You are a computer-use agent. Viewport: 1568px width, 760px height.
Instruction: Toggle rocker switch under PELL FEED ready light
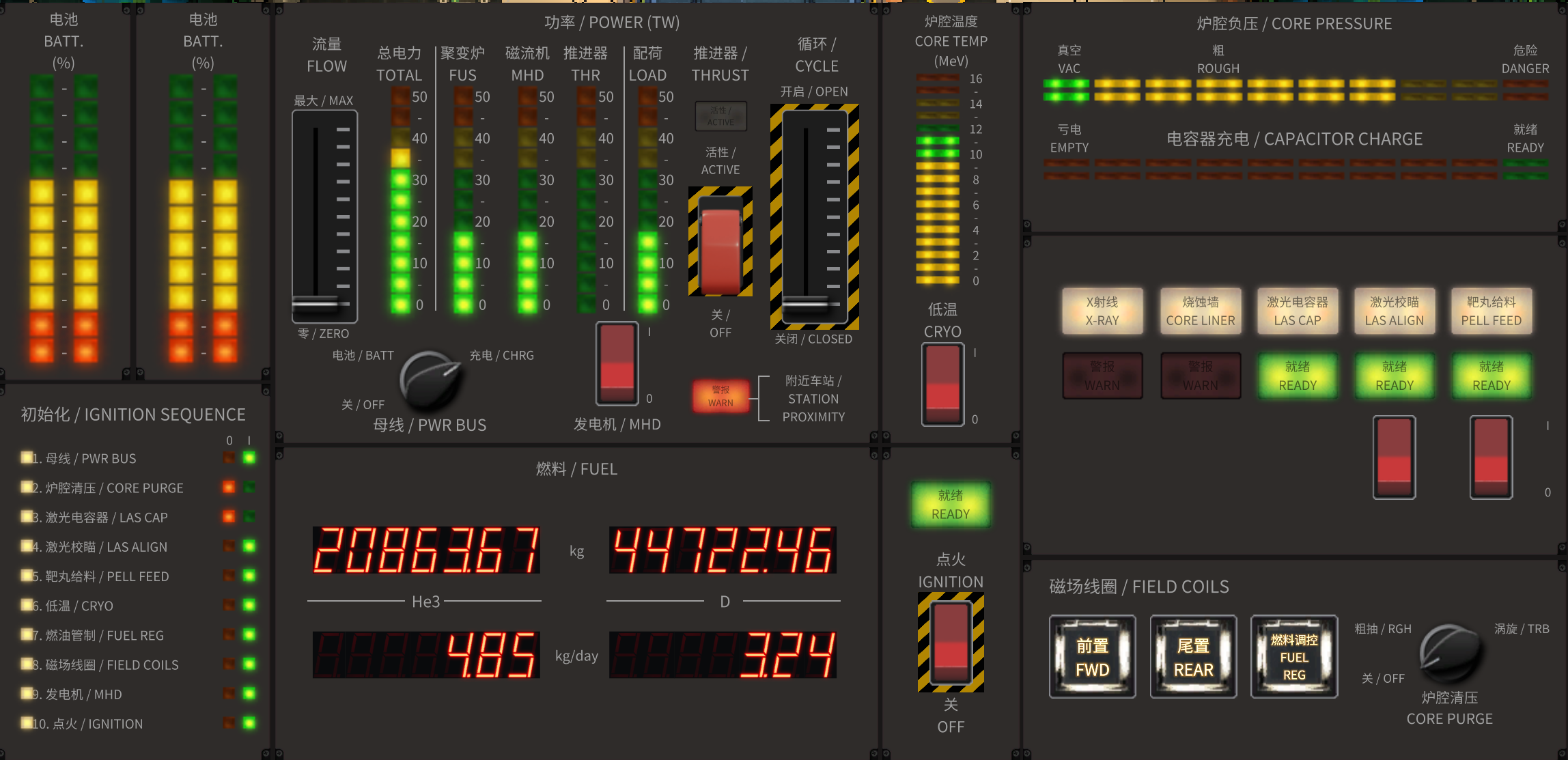coord(1491,458)
